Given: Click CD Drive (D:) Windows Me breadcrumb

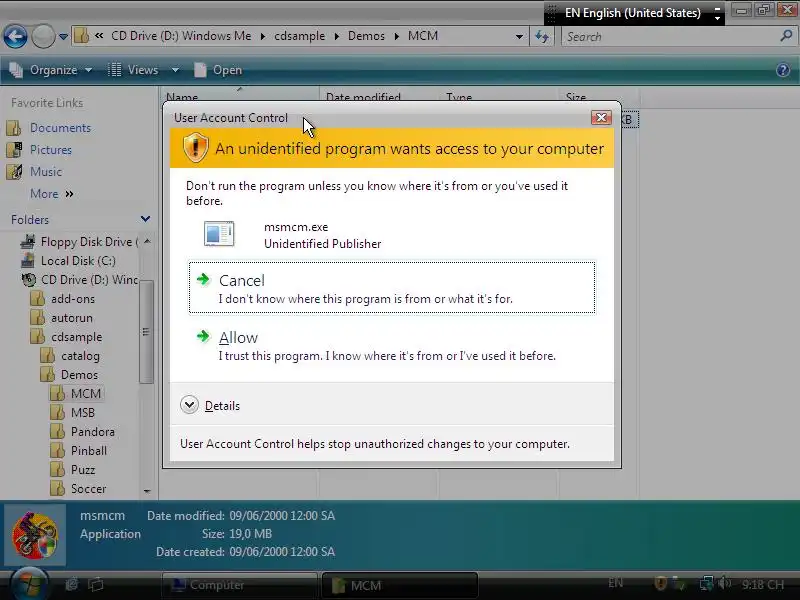Looking at the screenshot, I should pos(181,36).
